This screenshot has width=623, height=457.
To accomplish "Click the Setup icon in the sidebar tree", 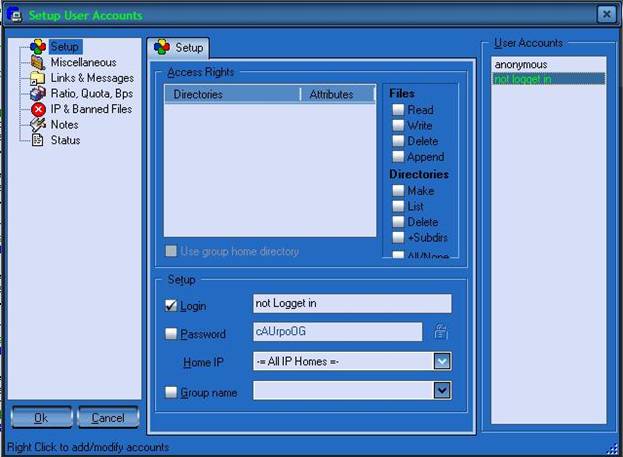I will (38, 47).
